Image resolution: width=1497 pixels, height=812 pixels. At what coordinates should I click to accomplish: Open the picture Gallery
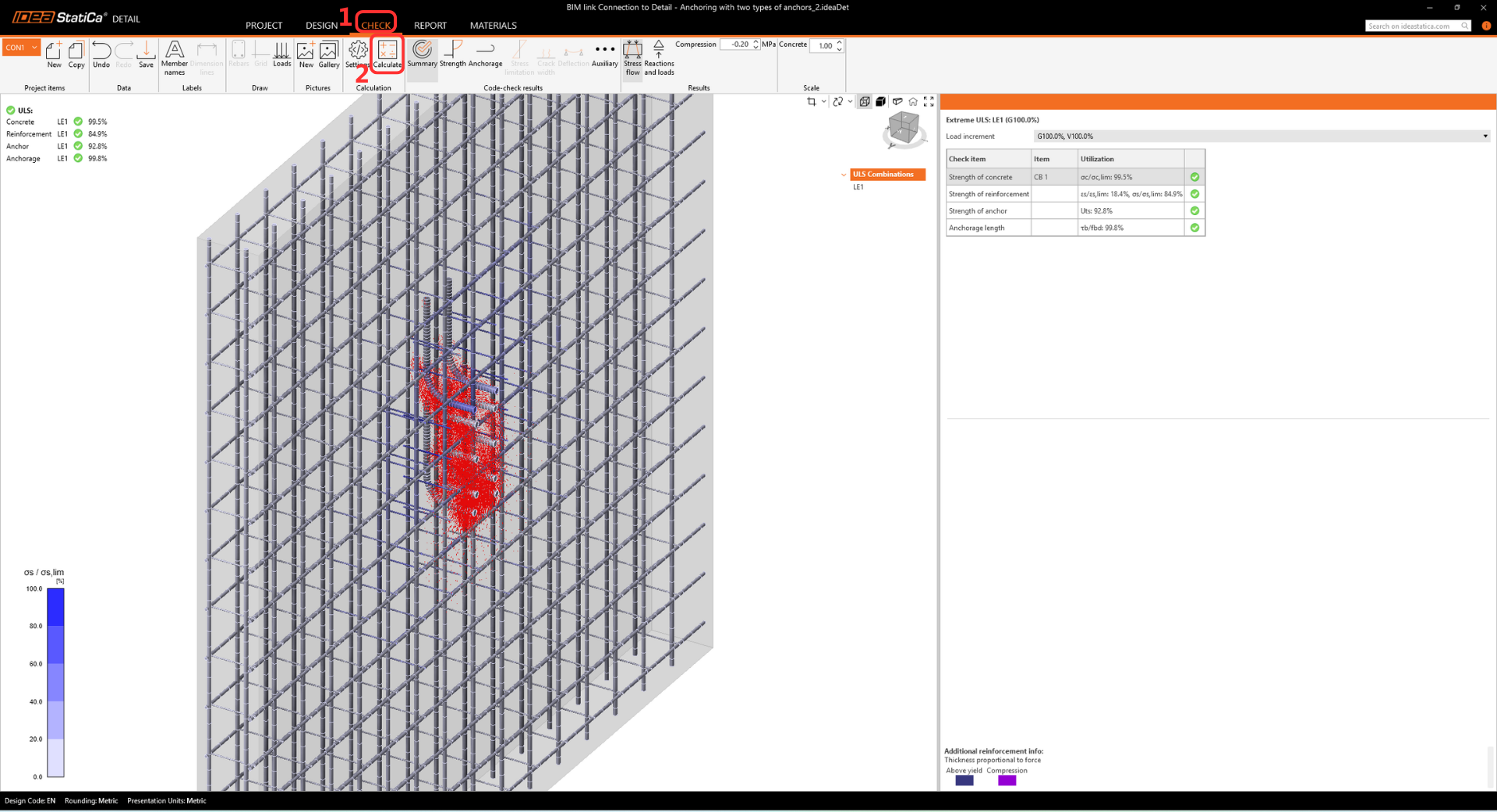coord(329,54)
